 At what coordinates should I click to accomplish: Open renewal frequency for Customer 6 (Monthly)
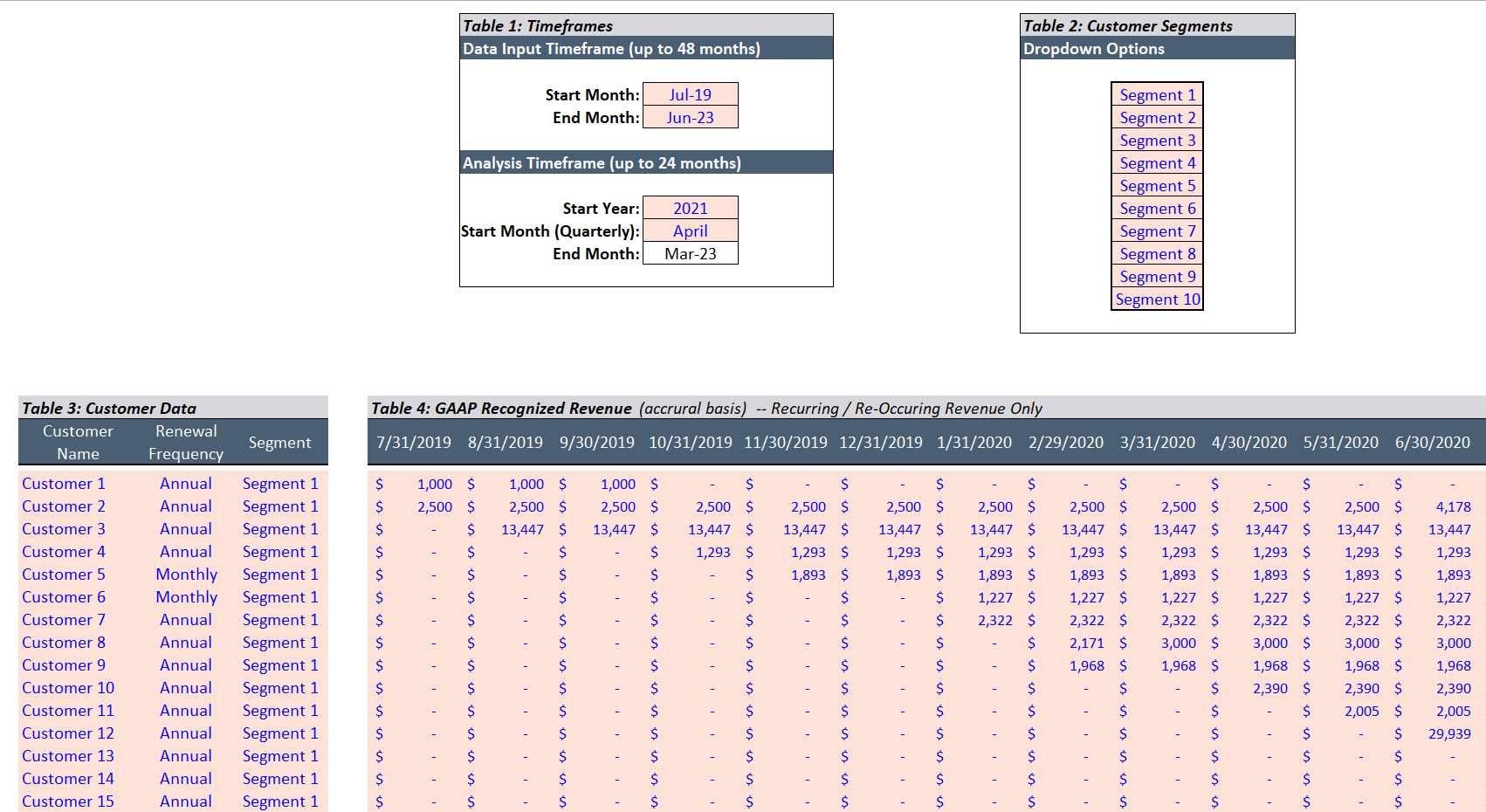pyautogui.click(x=186, y=596)
